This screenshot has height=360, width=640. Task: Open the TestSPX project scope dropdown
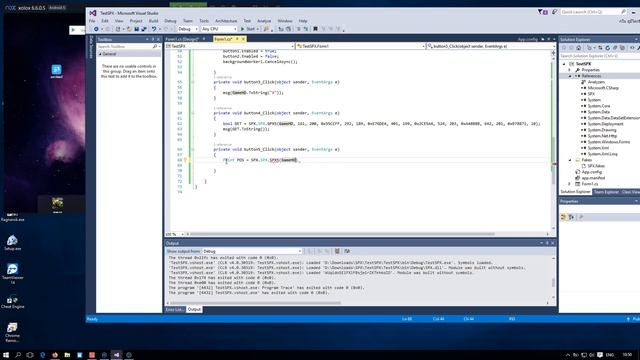[x=230, y=47]
